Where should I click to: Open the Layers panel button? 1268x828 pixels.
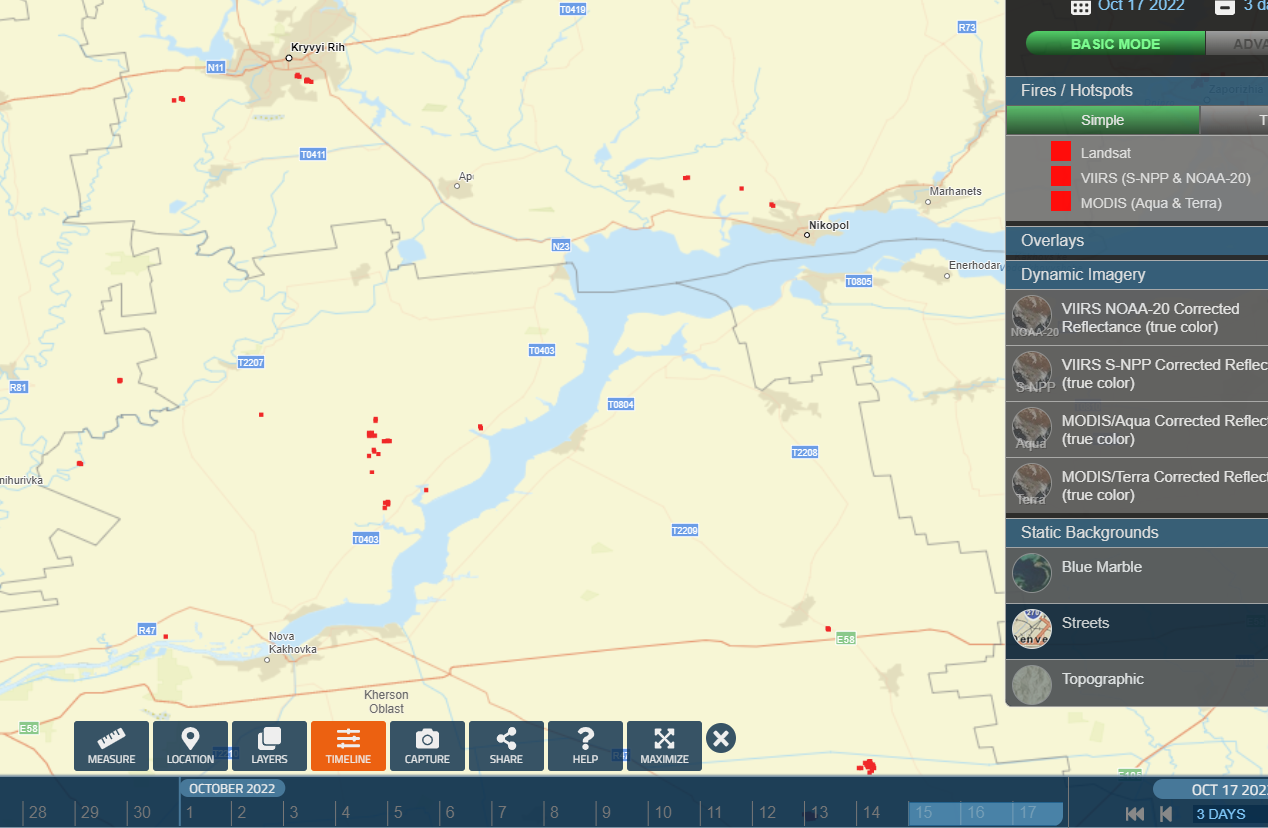[269, 746]
